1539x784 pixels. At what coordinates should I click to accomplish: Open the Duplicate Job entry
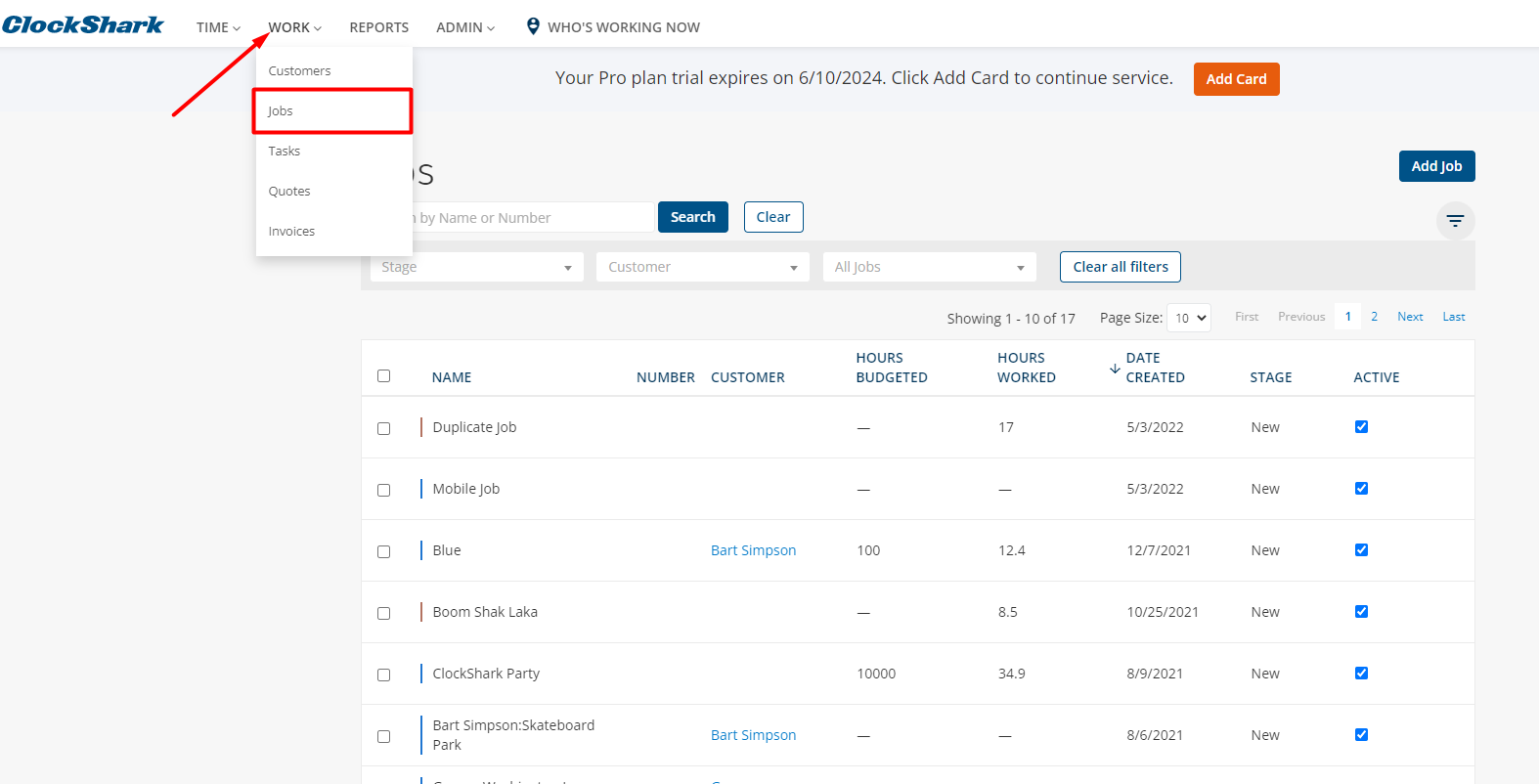coord(474,427)
